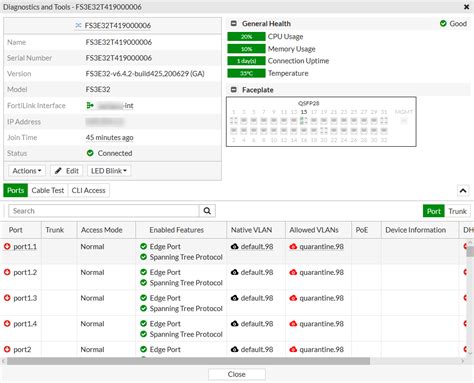Select the Port view toggle
474x383 pixels.
[434, 211]
